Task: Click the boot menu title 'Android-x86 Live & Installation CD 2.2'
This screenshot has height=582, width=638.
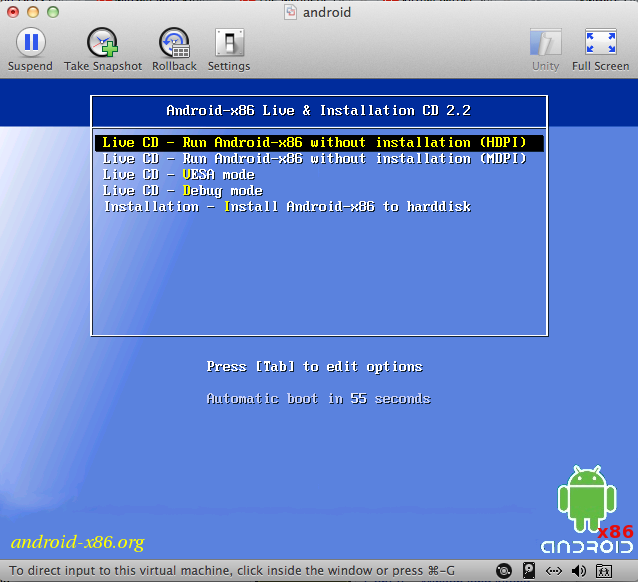Action: coord(319,110)
